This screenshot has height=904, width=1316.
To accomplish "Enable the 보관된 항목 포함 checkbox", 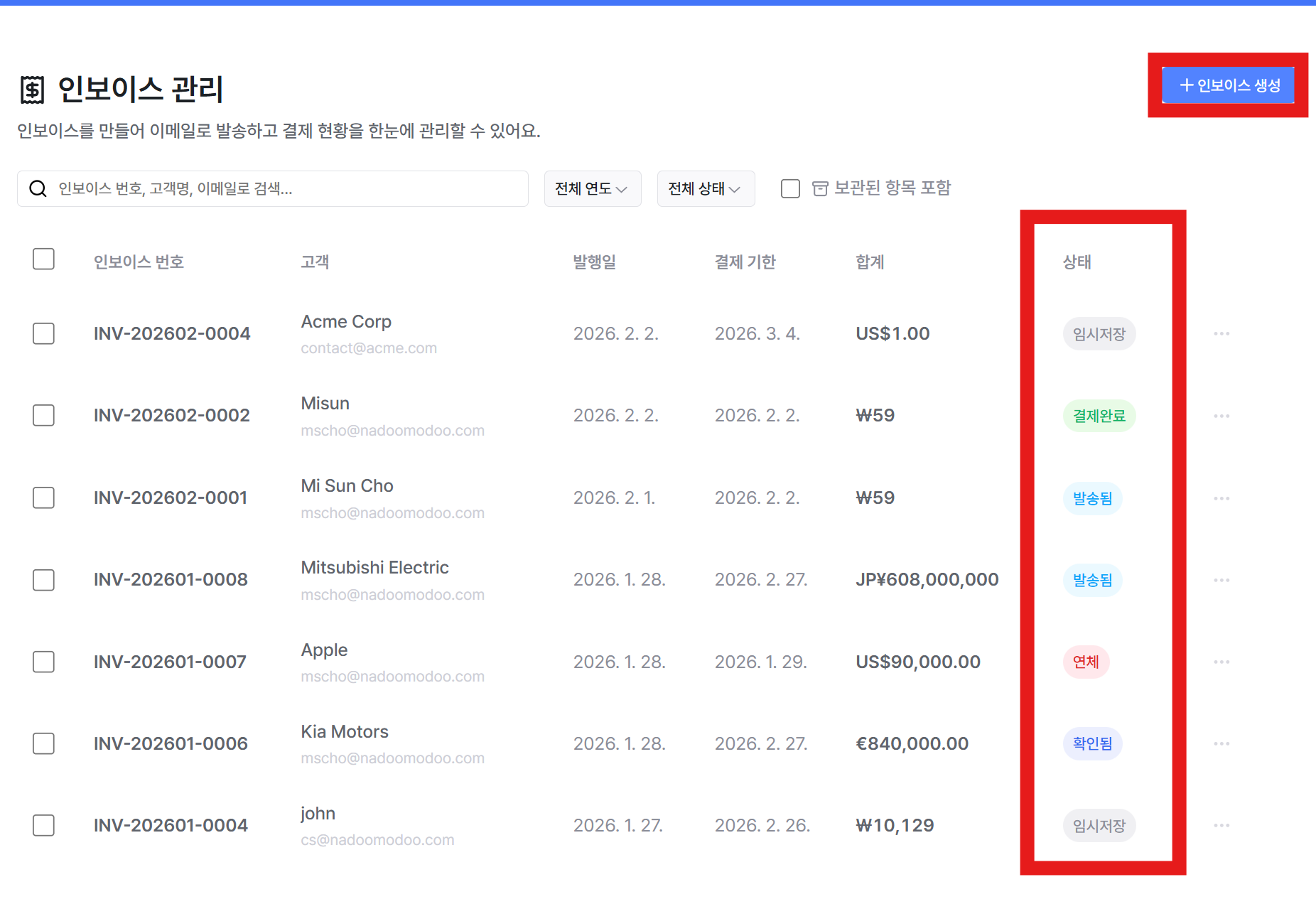I will pos(789,188).
